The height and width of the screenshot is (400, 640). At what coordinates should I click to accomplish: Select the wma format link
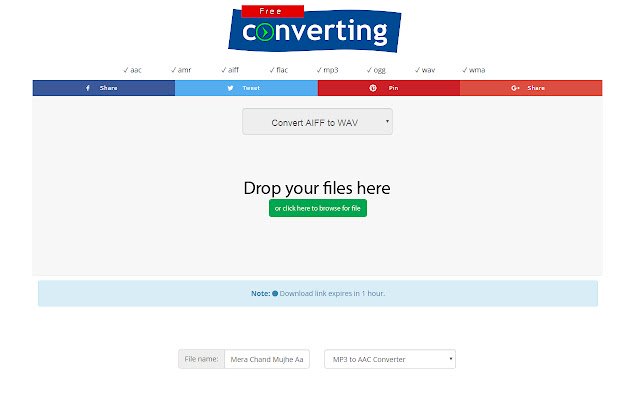(x=474, y=70)
